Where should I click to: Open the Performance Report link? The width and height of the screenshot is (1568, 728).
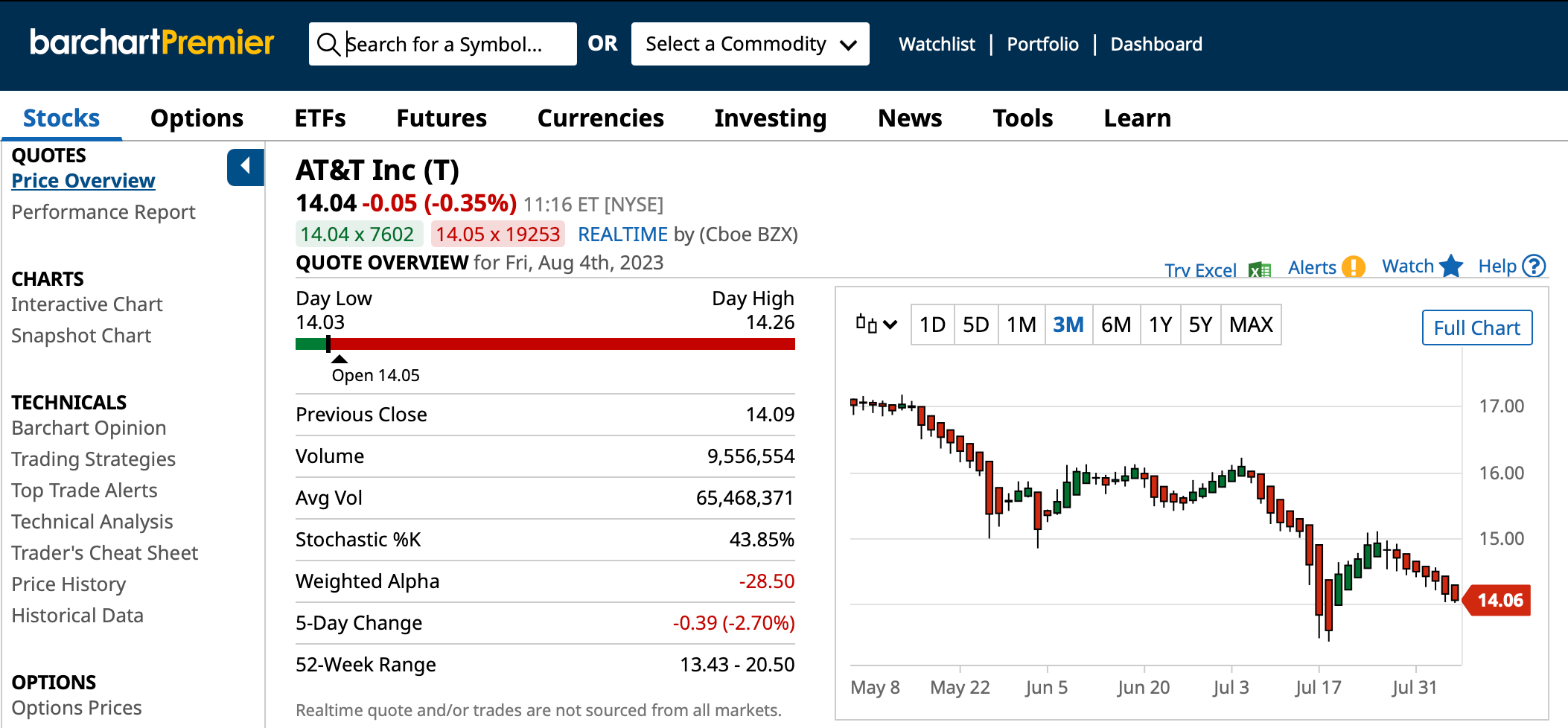(103, 212)
